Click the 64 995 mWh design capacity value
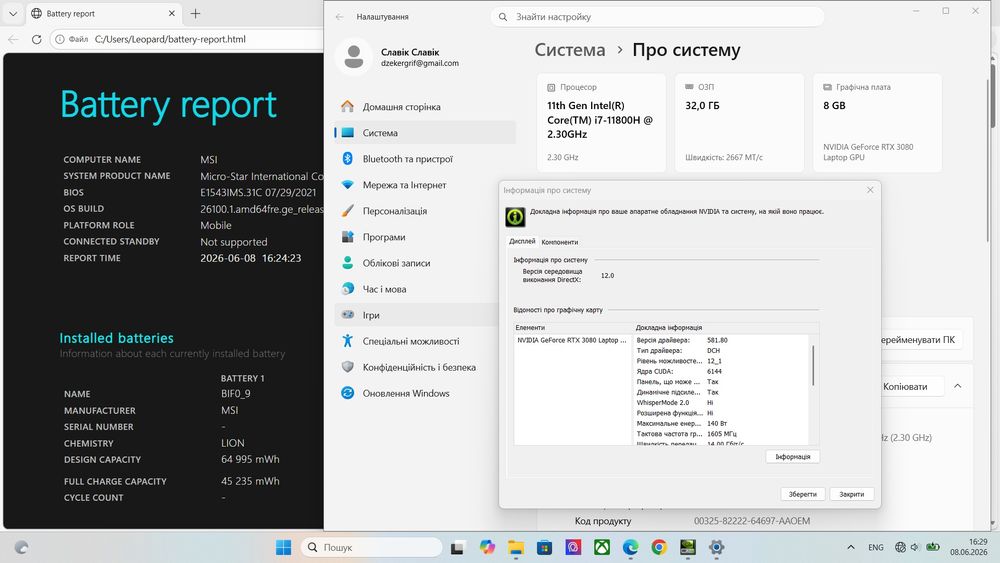The height and width of the screenshot is (563, 1000). [x=250, y=459]
